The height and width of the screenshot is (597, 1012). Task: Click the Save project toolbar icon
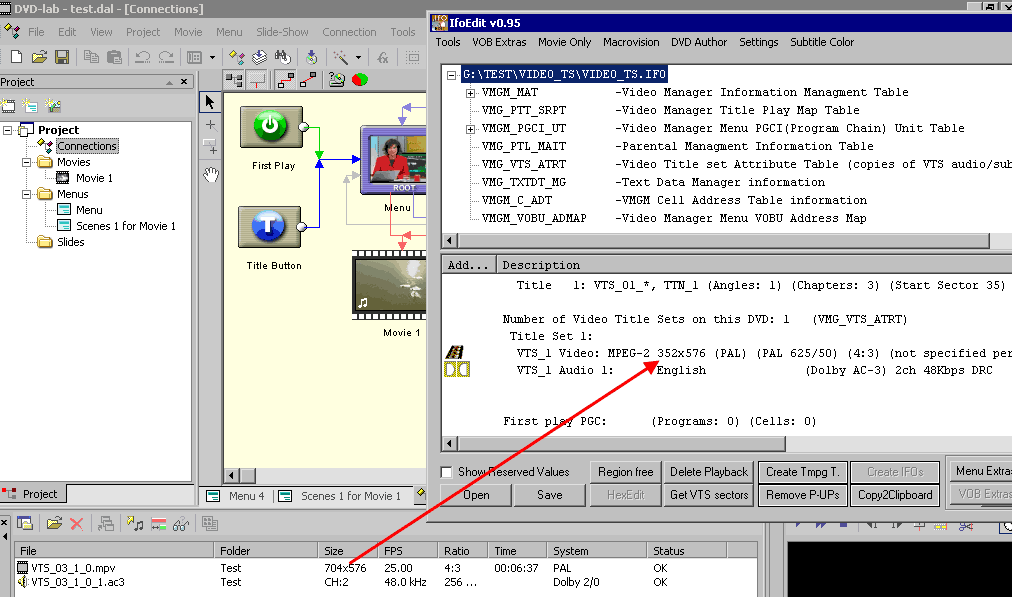click(62, 57)
